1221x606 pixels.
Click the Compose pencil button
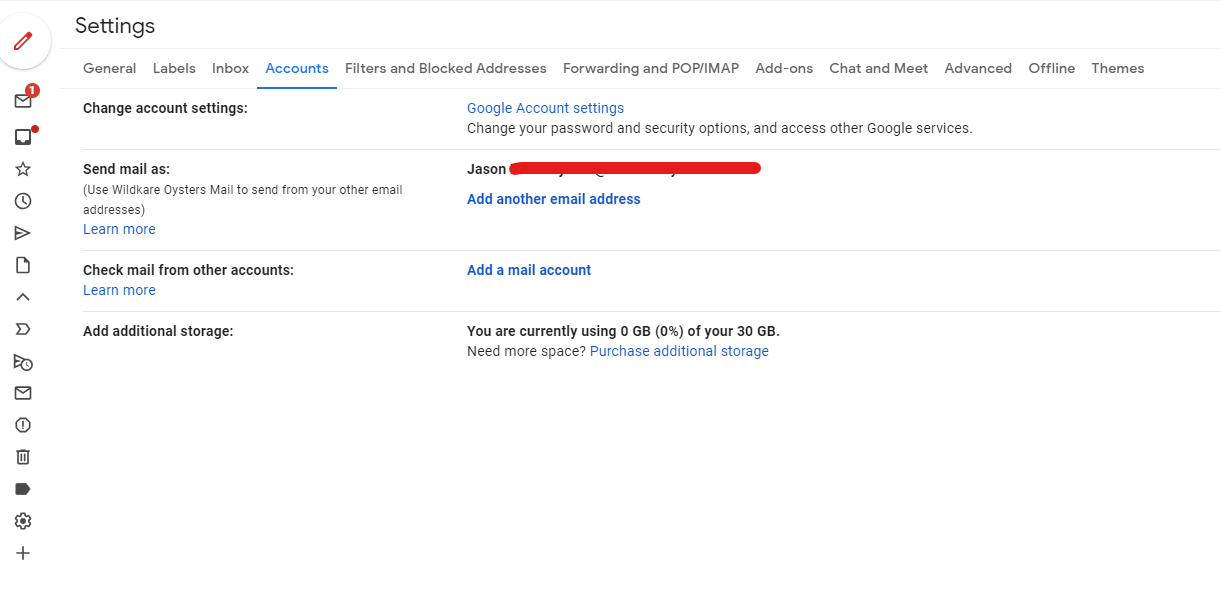click(x=23, y=42)
